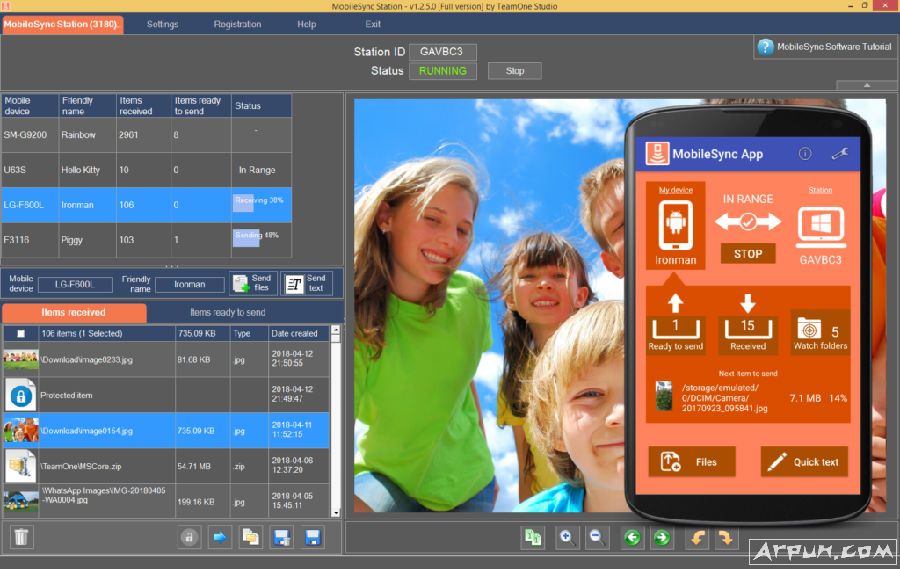The height and width of the screenshot is (569, 900).
Task: Click the trash delete icon
Action: 21,537
